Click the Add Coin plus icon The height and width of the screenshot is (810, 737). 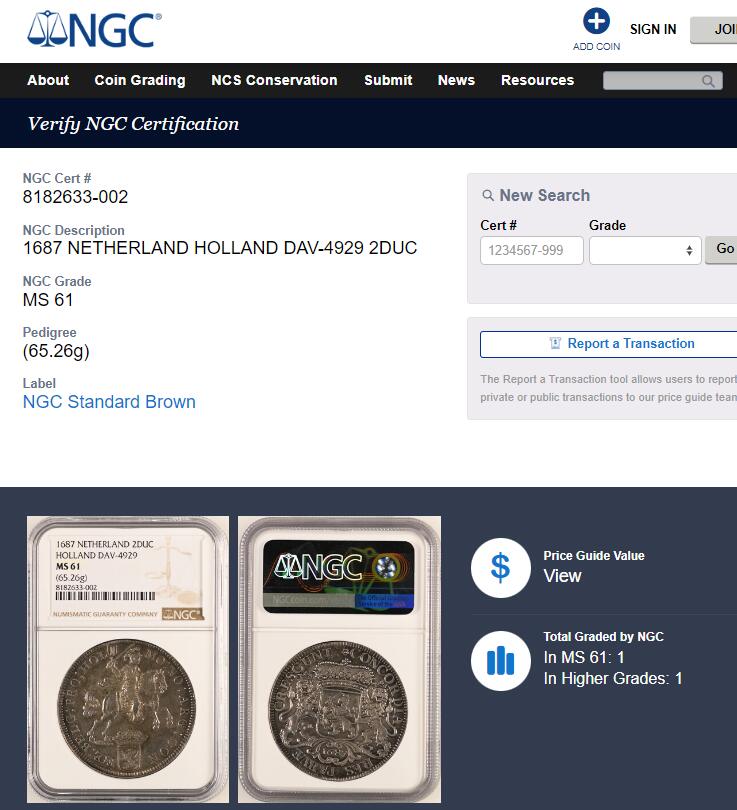(x=596, y=21)
